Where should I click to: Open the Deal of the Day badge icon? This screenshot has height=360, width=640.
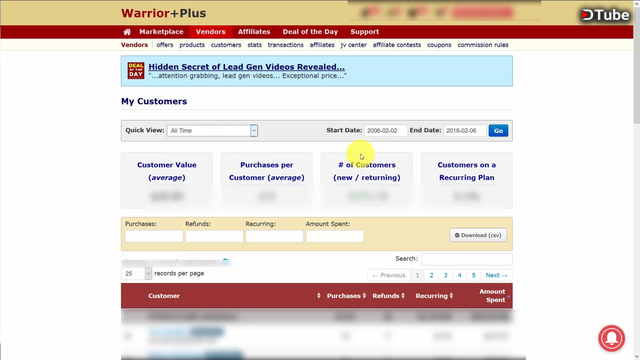(x=136, y=71)
